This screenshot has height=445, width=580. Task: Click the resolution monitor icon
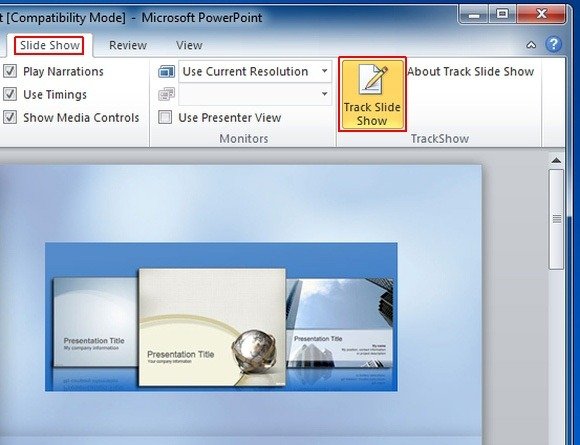166,71
